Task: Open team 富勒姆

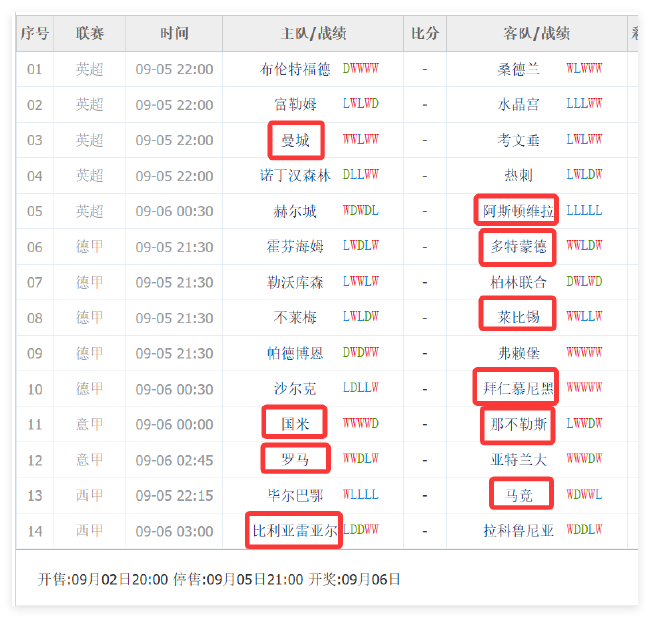Action: tap(295, 104)
